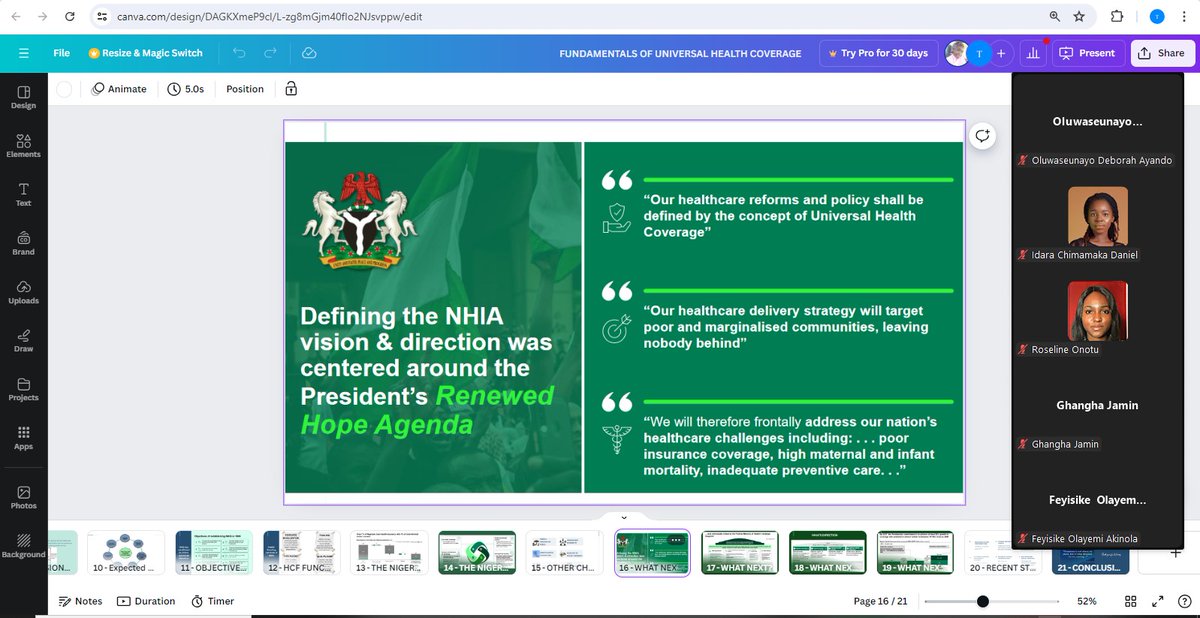1200x618 pixels.
Task: Select slide thumbnail 14 - The Niger
Action: point(477,552)
